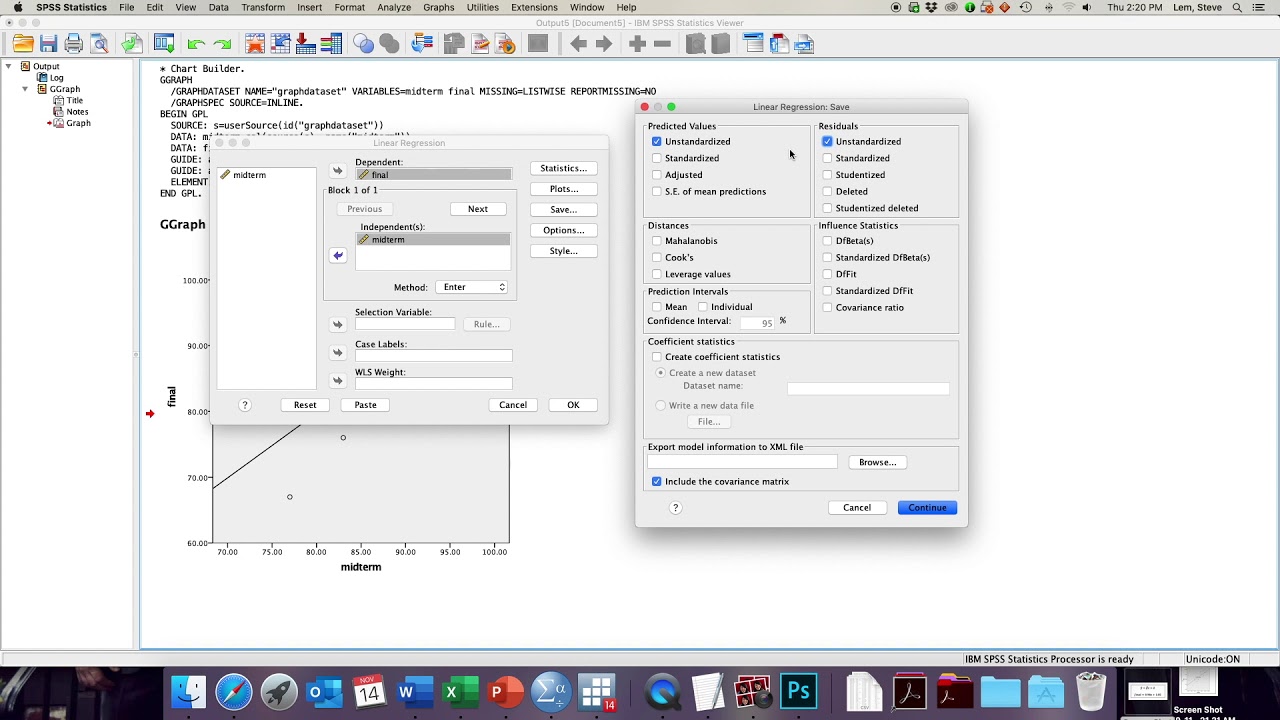1280x720 pixels.
Task: Open the Extensions menu
Action: point(534,7)
